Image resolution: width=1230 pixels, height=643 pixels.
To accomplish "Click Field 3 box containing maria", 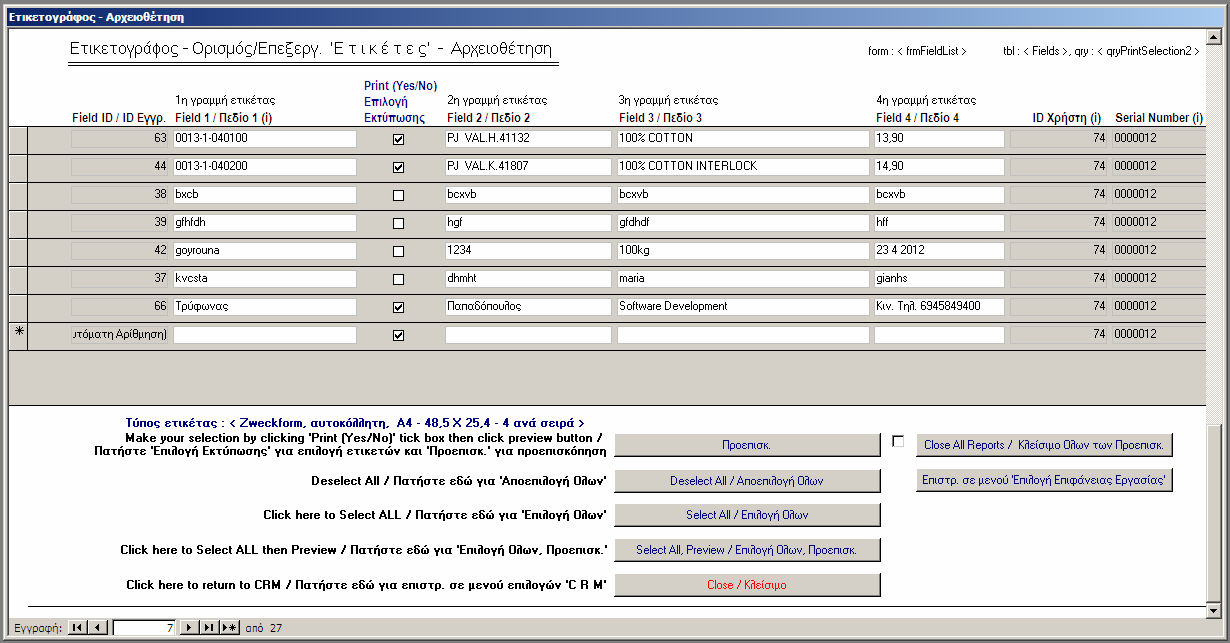I will 743,279.
